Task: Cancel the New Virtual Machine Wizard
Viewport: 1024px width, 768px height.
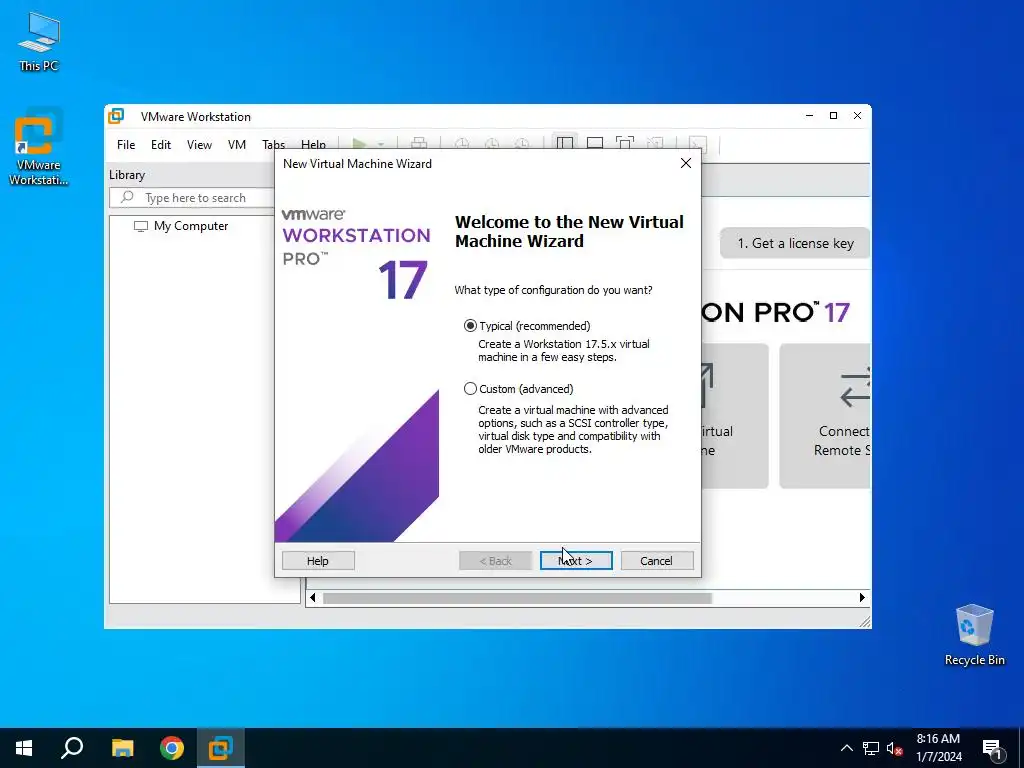Action: click(657, 560)
